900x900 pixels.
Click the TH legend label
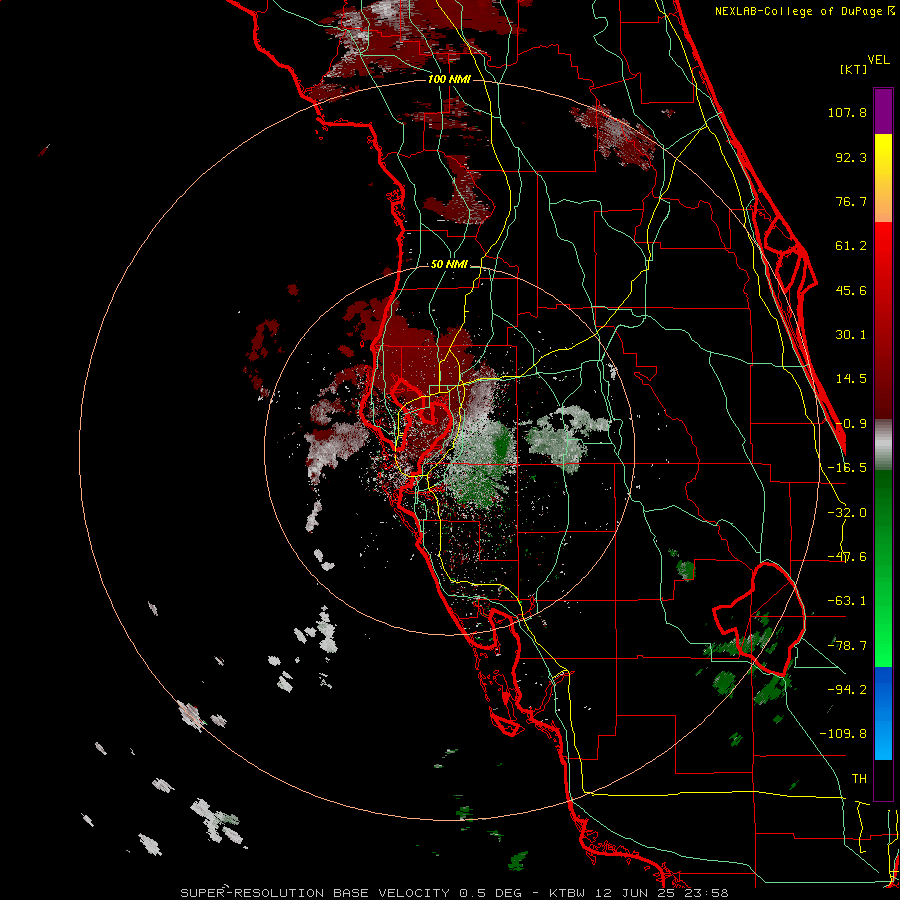coord(859,779)
